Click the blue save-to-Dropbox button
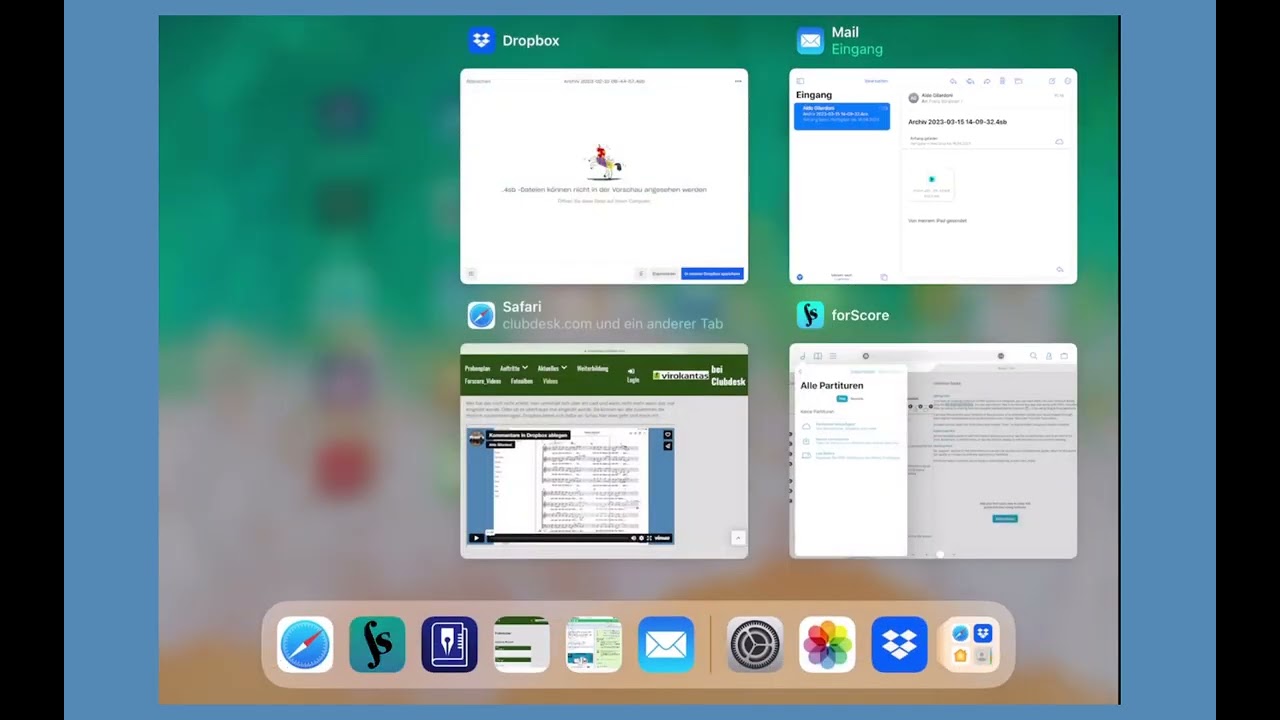 (x=712, y=273)
